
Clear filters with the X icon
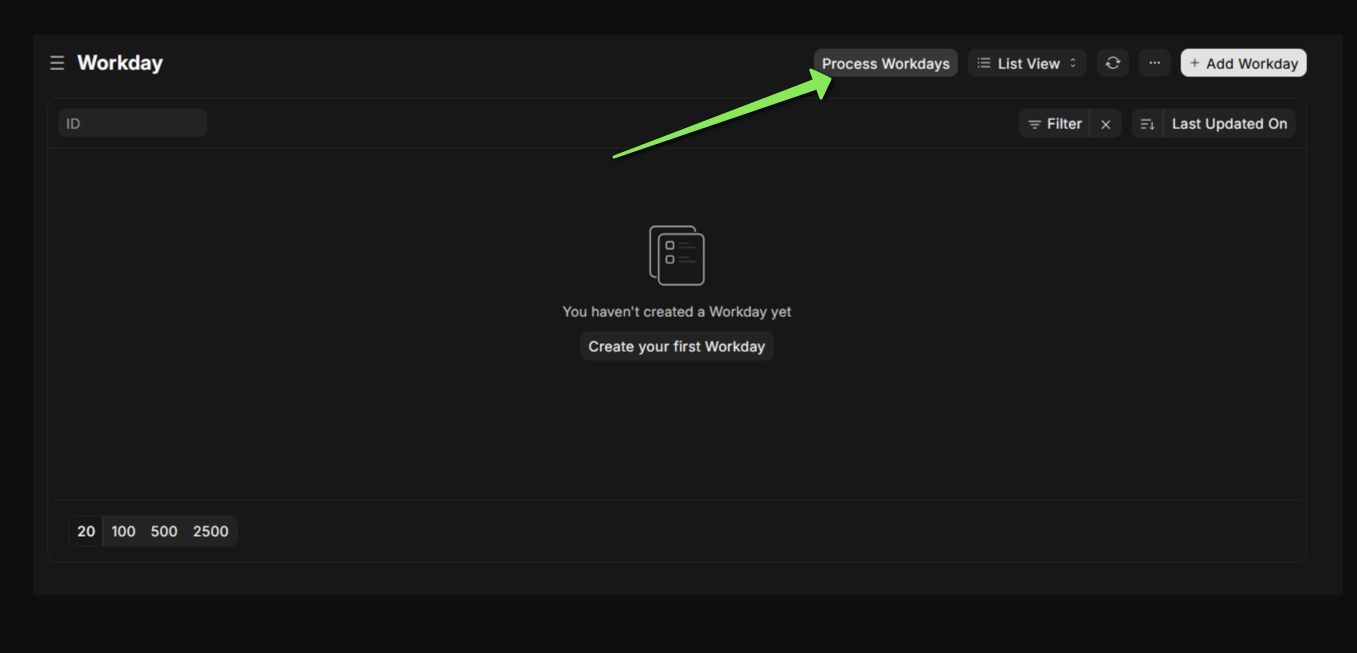(1105, 124)
